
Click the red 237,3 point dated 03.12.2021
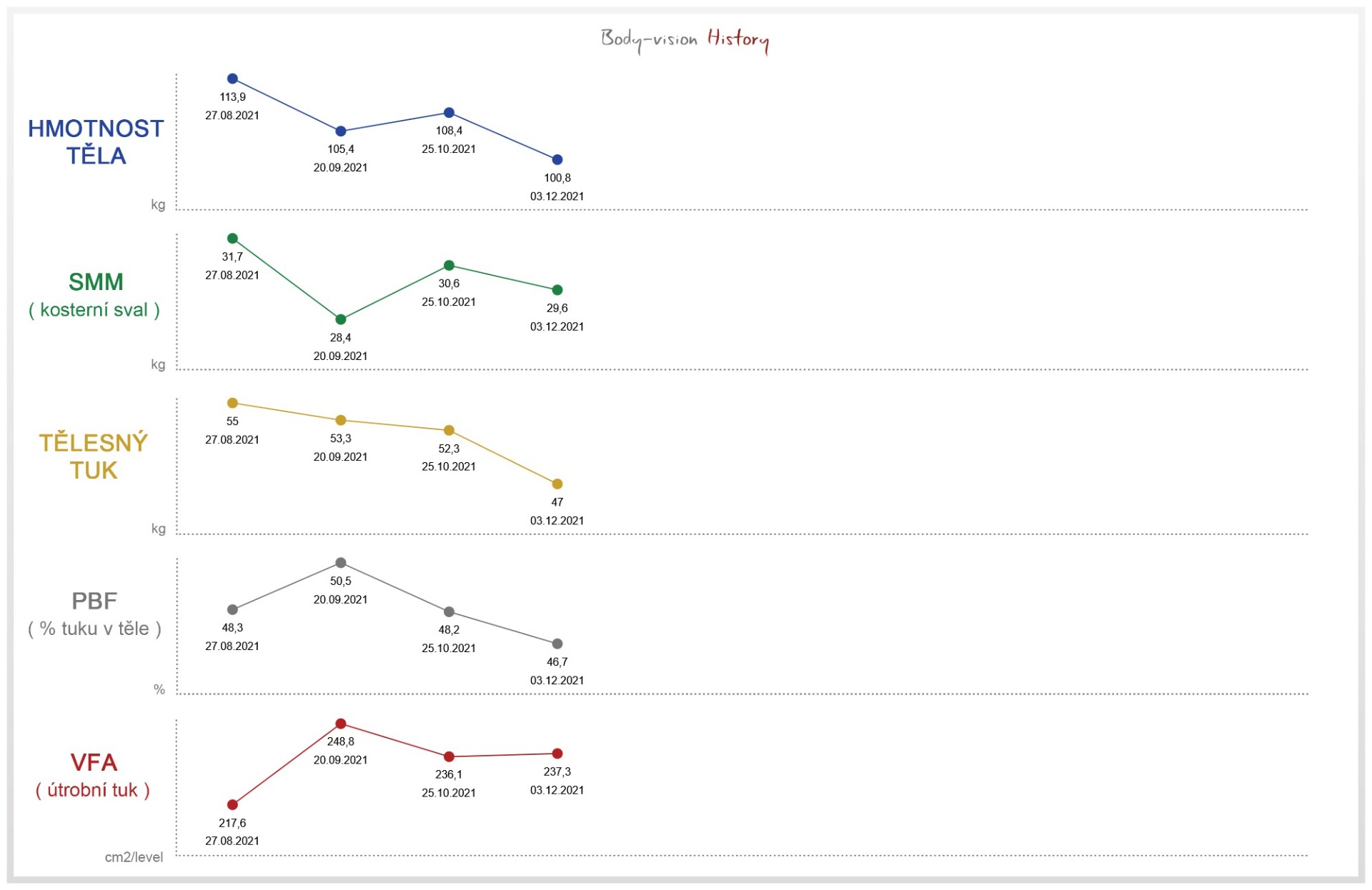point(557,754)
